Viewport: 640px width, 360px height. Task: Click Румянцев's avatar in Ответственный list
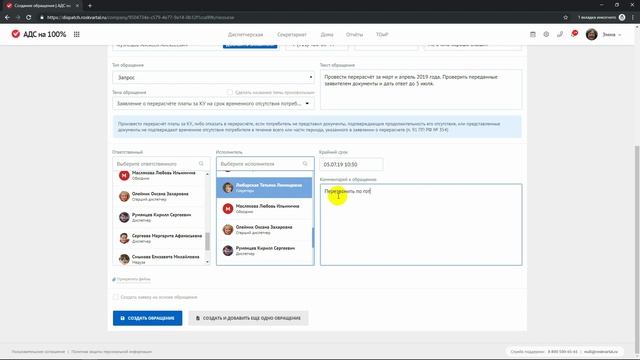coord(124,217)
